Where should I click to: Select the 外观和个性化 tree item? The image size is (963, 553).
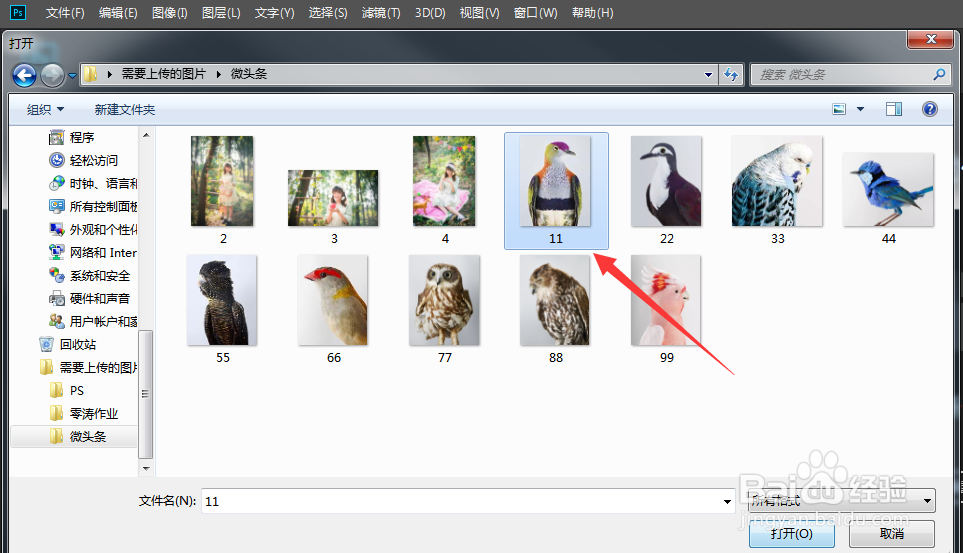(103, 229)
